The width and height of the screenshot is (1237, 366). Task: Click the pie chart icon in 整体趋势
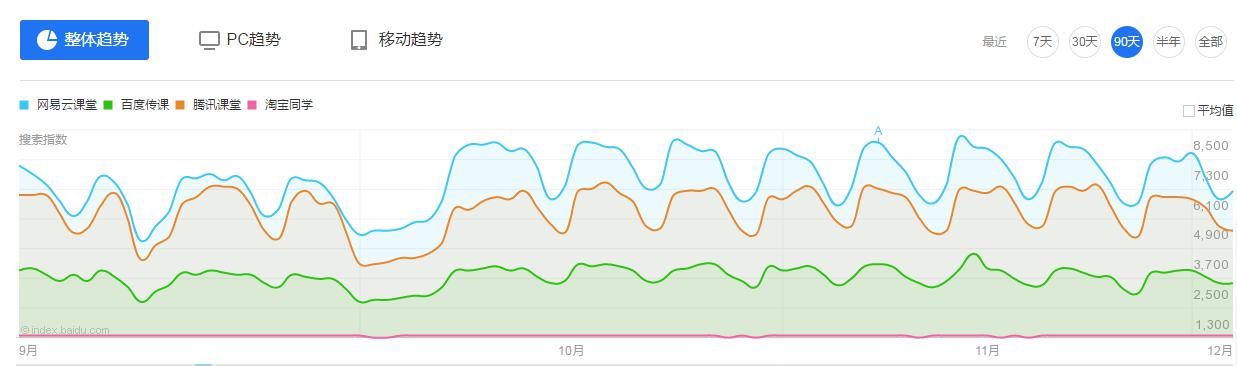[x=46, y=40]
